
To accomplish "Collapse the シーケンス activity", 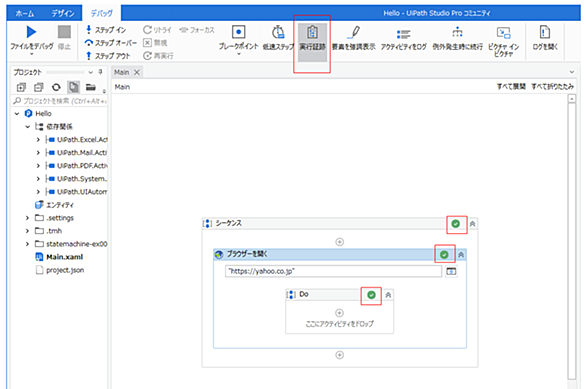I will 472,224.
